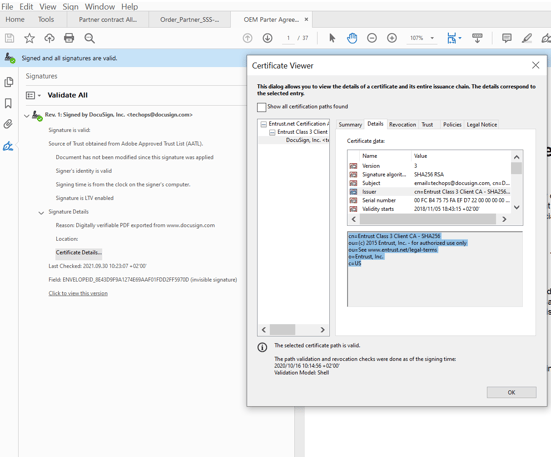Click the certificate data horizontal scrollbar
This screenshot has width=551, height=457.
point(428,219)
